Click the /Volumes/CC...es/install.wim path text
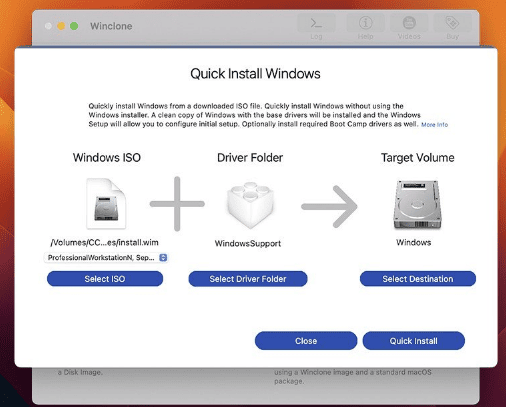The width and height of the screenshot is (506, 407). point(104,242)
